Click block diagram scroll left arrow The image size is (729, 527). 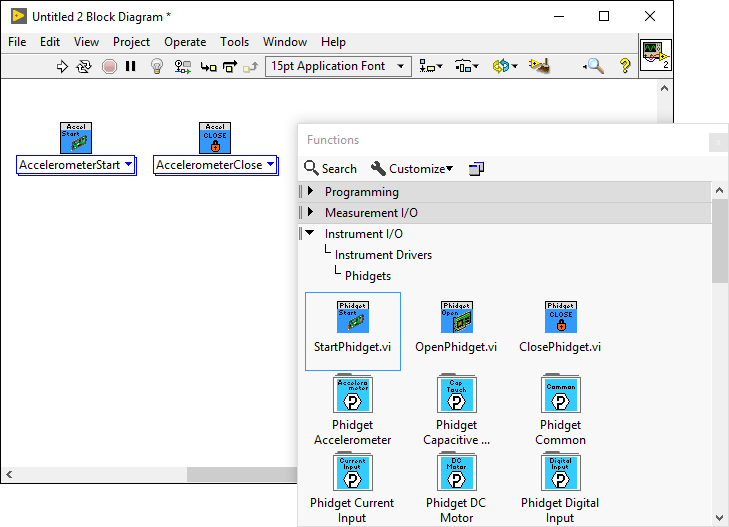9,474
